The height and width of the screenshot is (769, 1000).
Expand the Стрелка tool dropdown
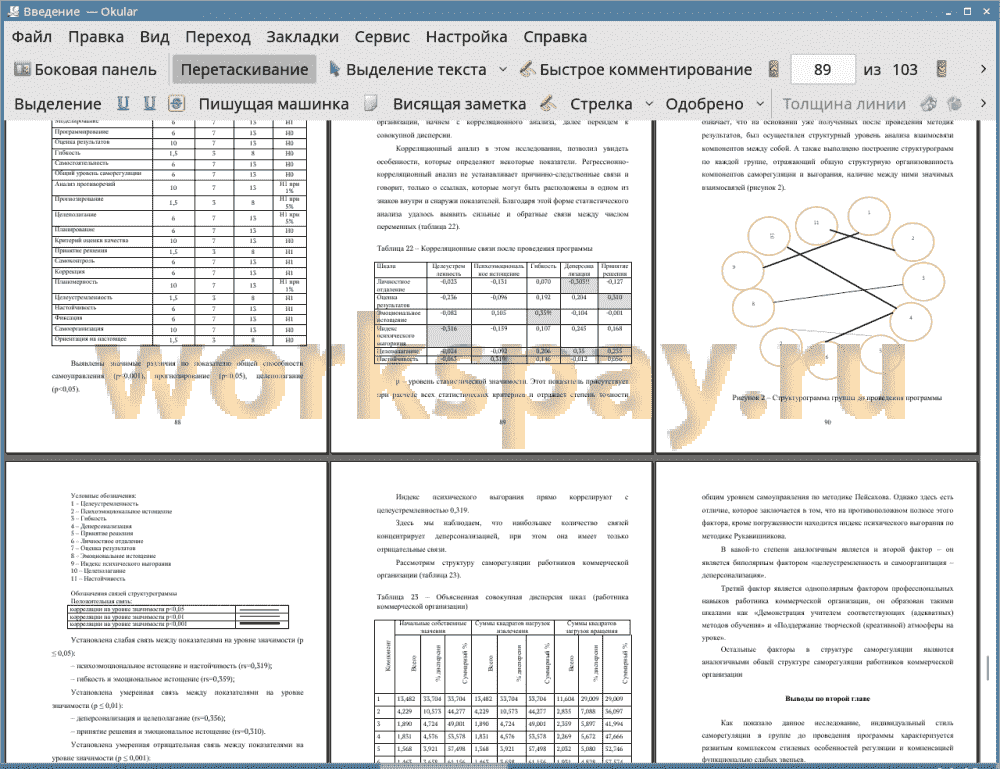coord(649,104)
